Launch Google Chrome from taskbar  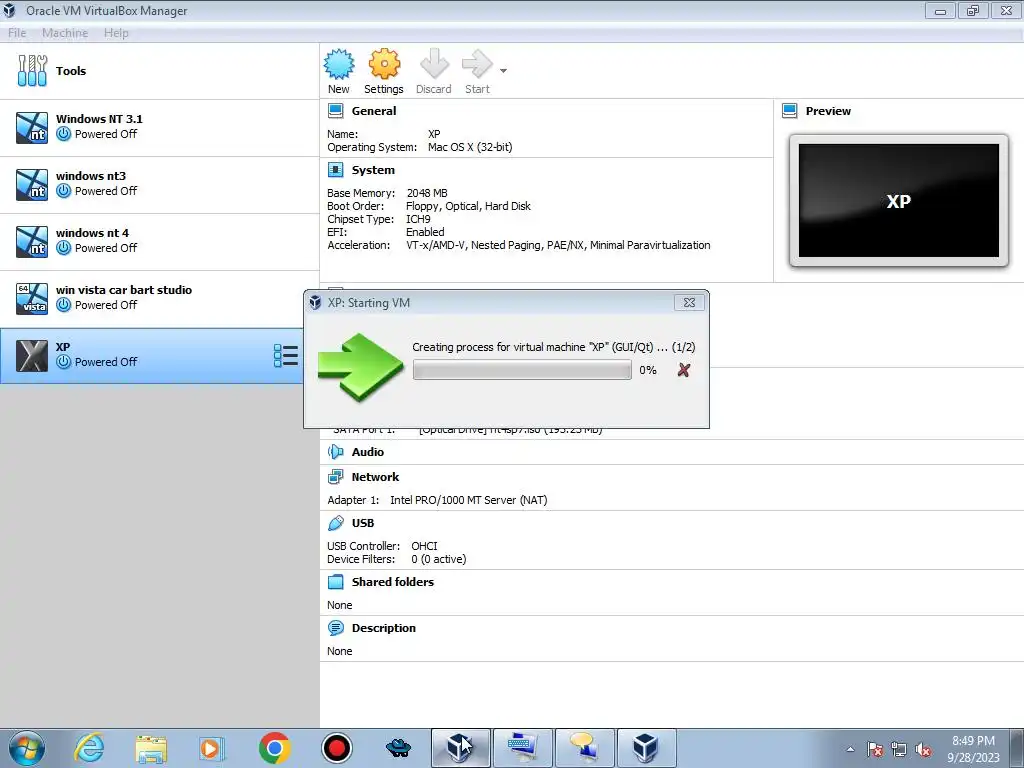point(274,748)
